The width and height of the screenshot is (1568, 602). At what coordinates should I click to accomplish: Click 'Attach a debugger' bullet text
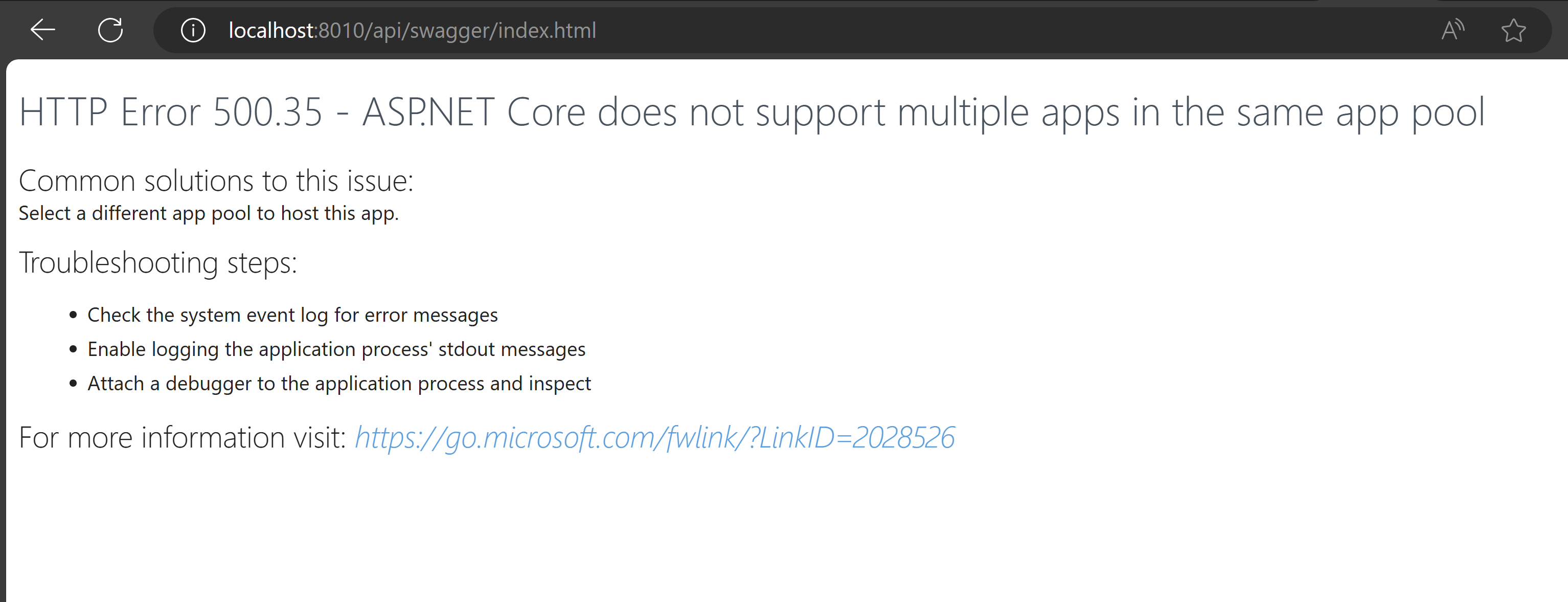click(x=339, y=384)
